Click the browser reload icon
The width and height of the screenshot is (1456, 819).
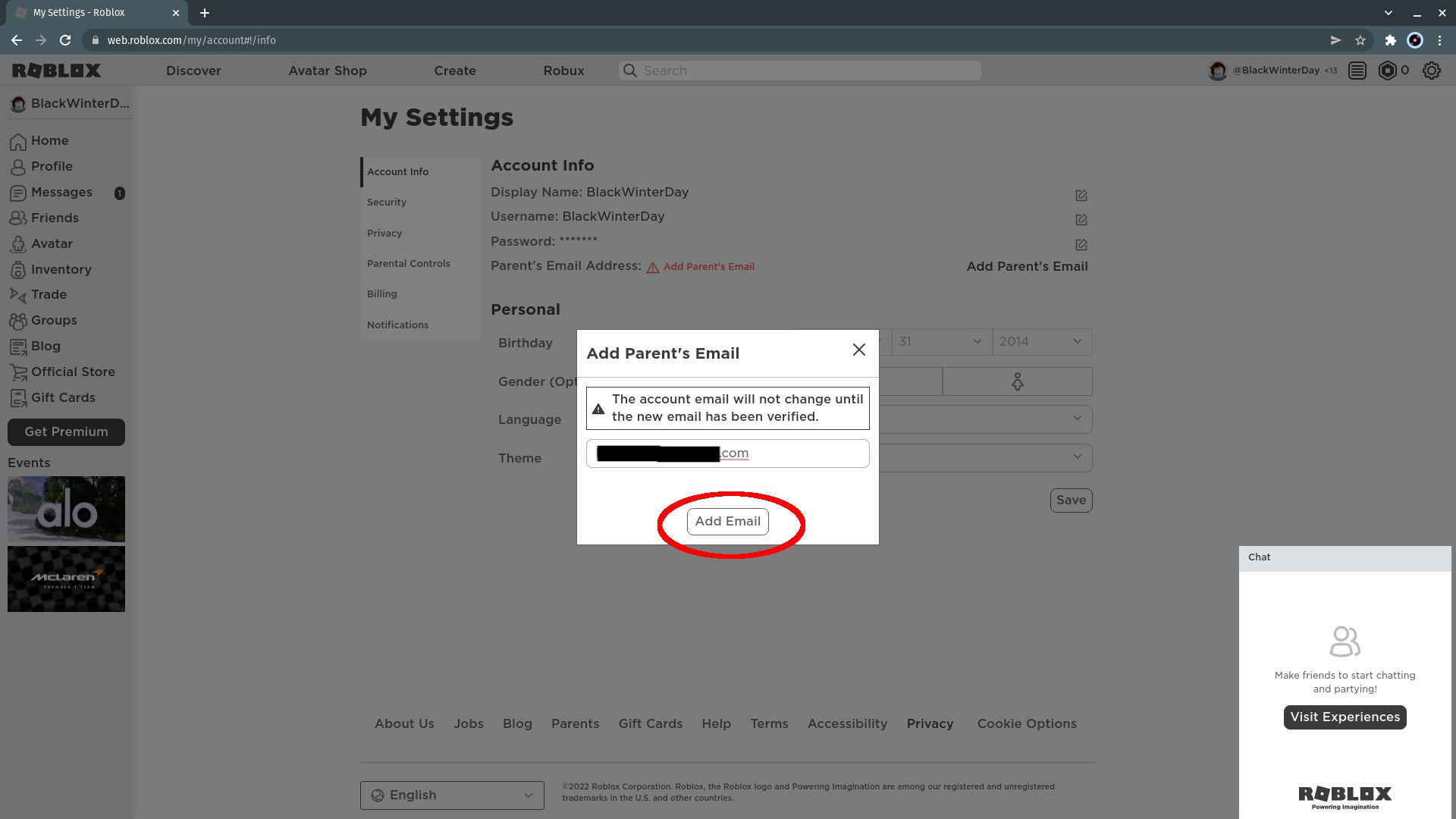coord(65,40)
